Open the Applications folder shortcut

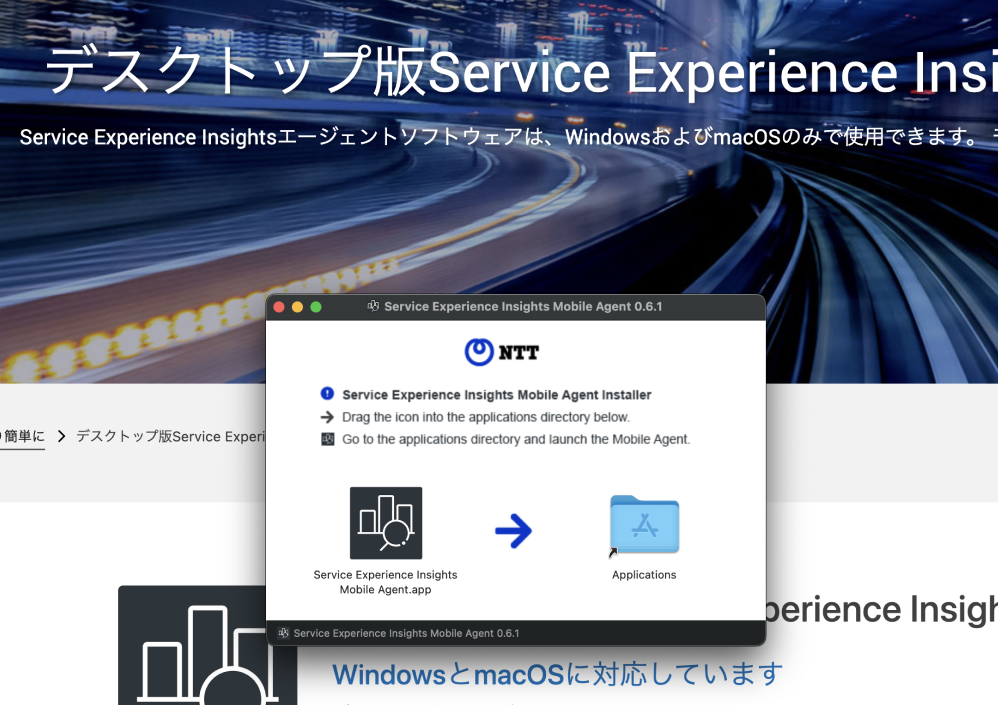coord(644,525)
